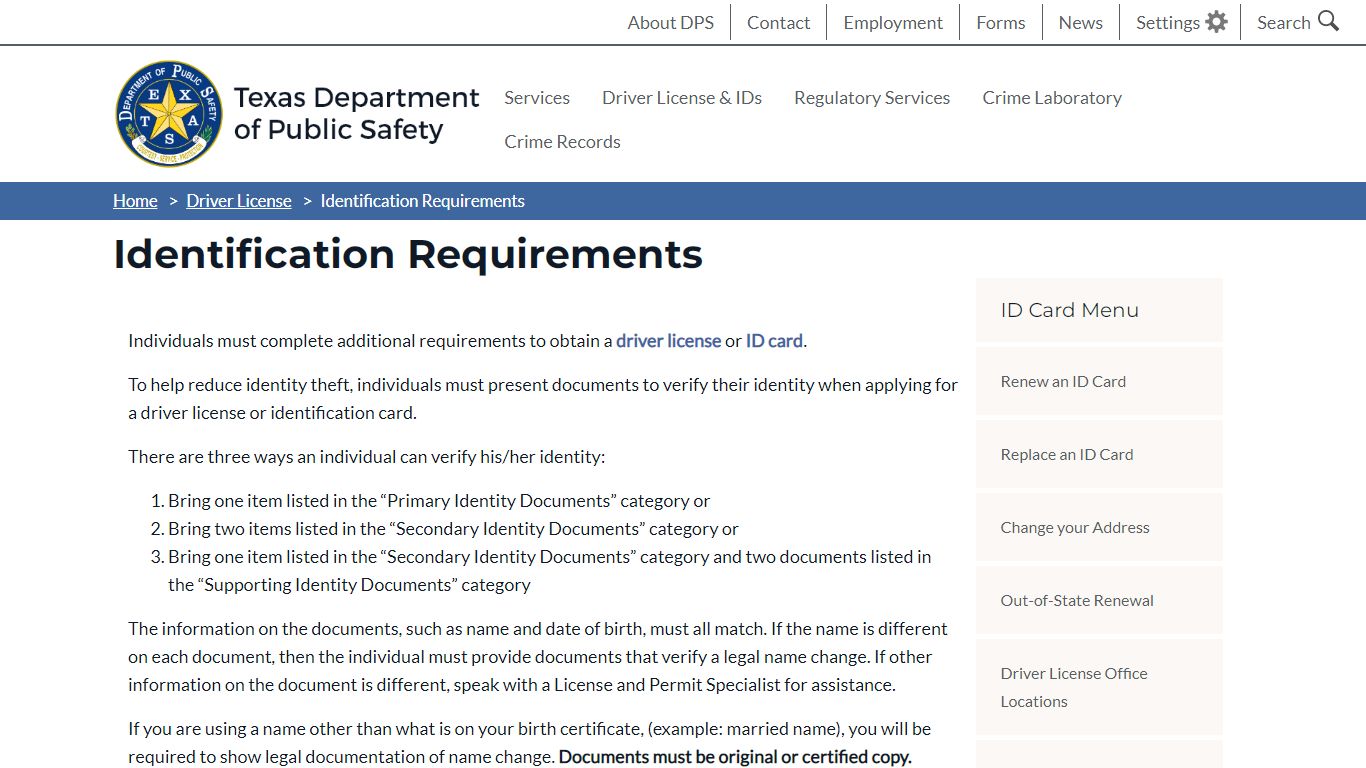The image size is (1366, 768).
Task: Visit the News section
Action: point(1081,22)
